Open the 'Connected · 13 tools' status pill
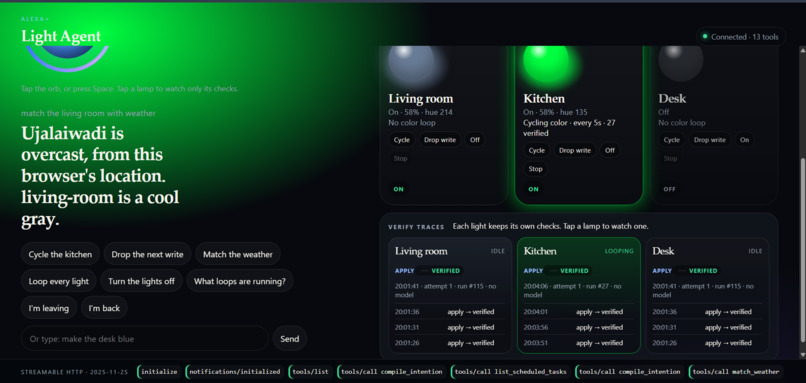This screenshot has height=383, width=806. [741, 37]
